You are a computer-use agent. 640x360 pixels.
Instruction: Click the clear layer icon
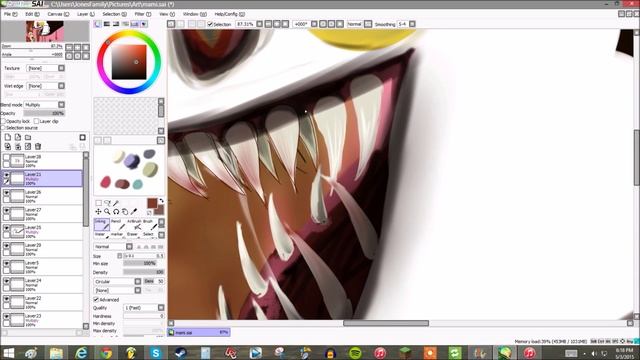click(x=28, y=147)
